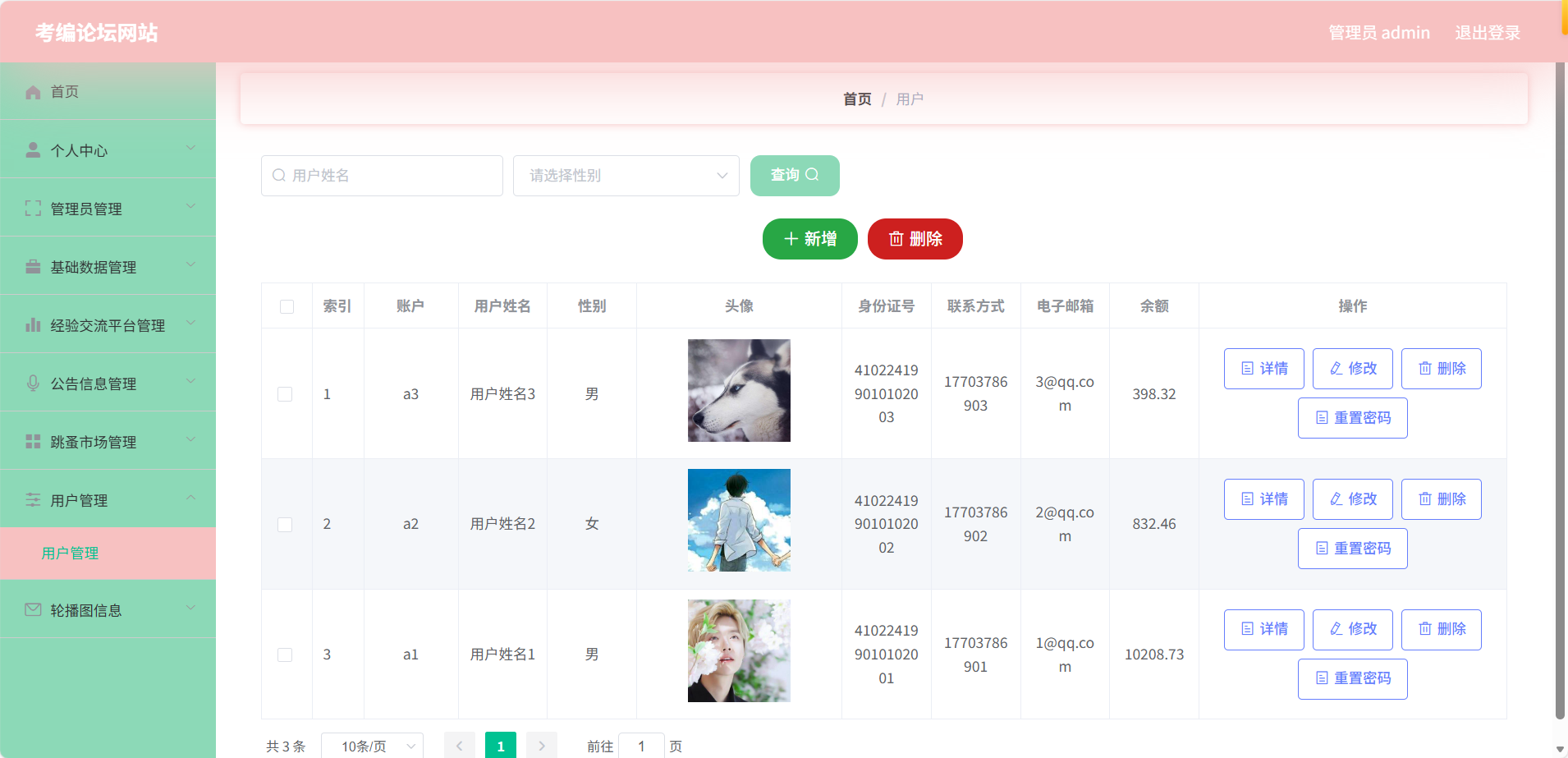Click the vertical page scrollbar
1568x758 pixels.
click(1561, 391)
